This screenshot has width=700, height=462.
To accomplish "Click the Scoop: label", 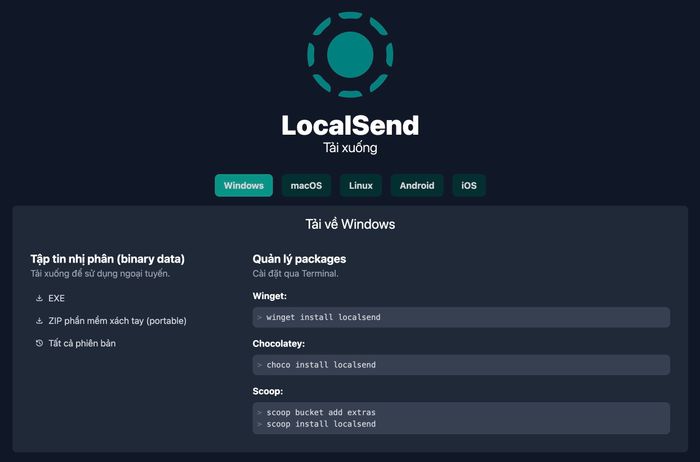I will tap(268, 391).
